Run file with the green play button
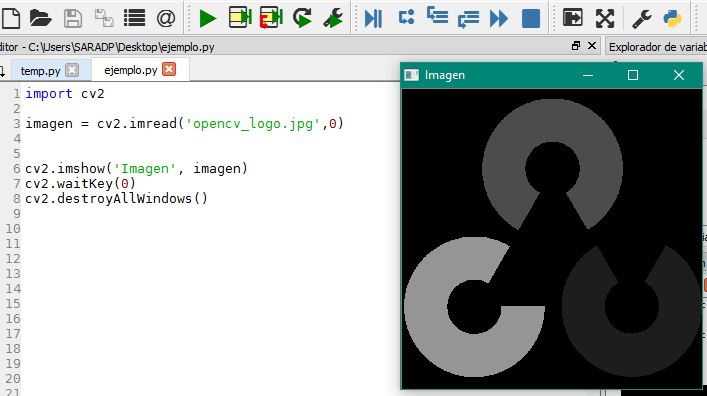 [x=207, y=18]
